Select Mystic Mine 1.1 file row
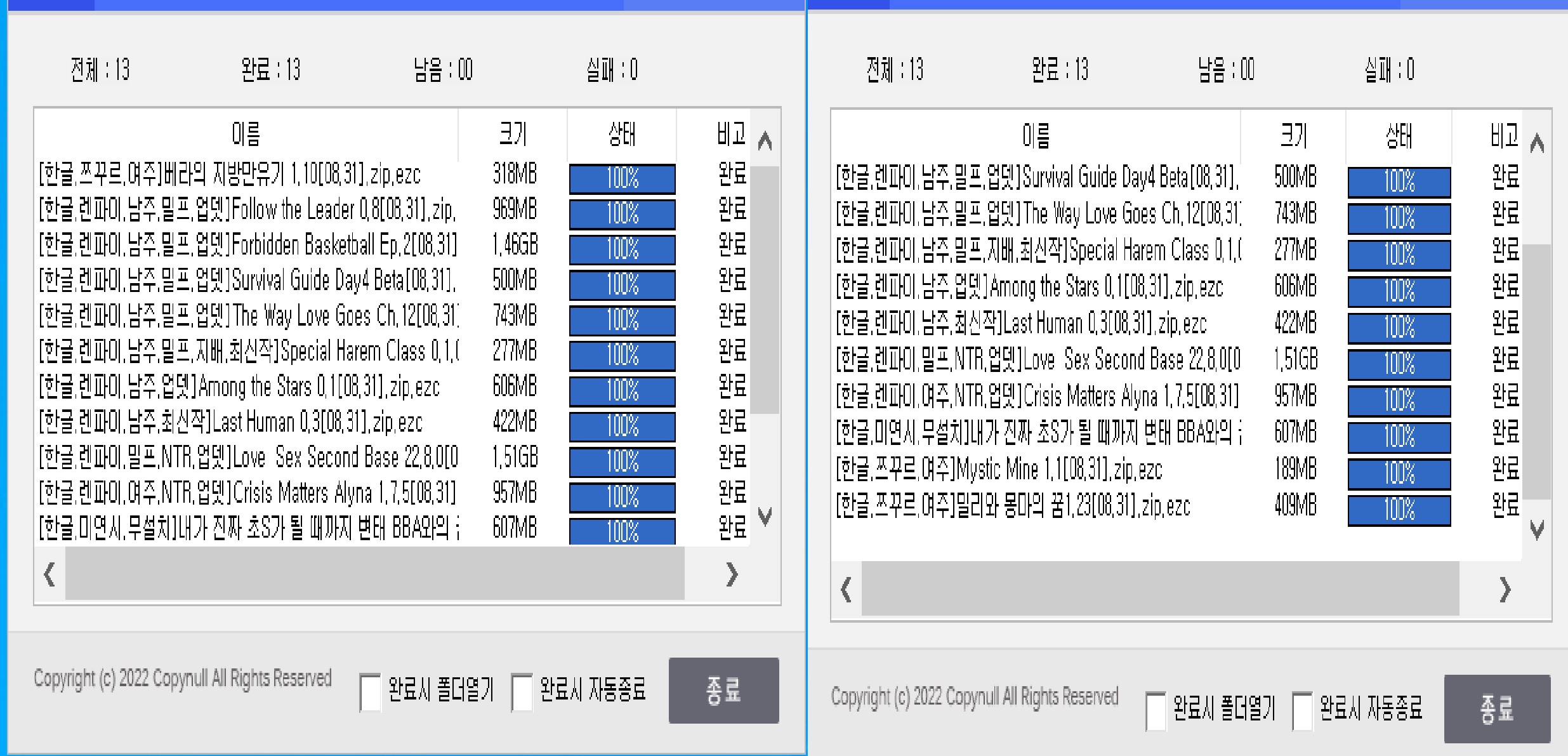The image size is (1568, 756). pyautogui.click(x=999, y=470)
